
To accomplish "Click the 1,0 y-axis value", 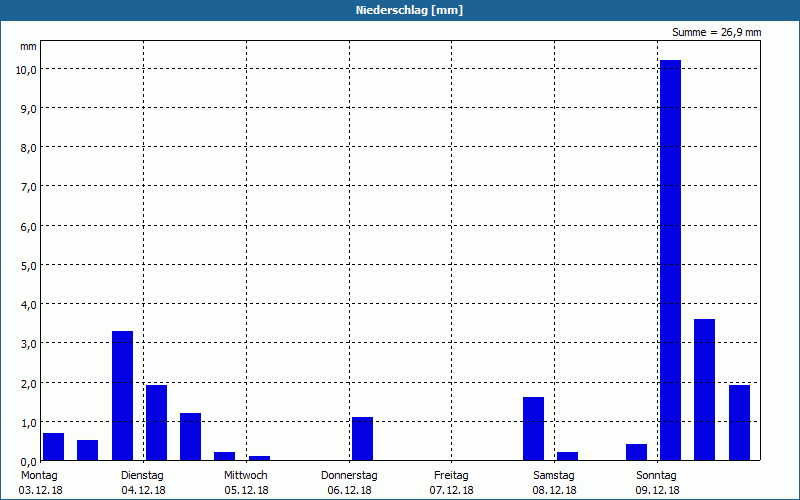I will [28, 423].
